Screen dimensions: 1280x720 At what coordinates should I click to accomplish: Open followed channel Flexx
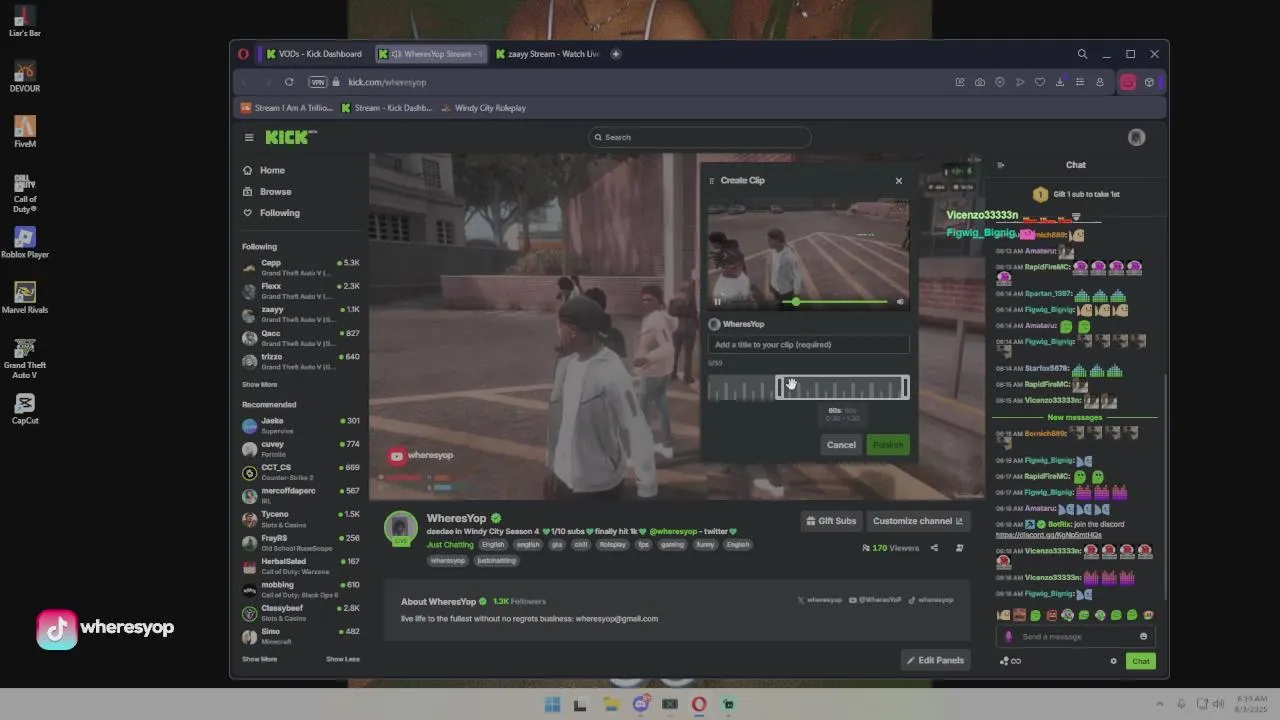pyautogui.click(x=300, y=291)
